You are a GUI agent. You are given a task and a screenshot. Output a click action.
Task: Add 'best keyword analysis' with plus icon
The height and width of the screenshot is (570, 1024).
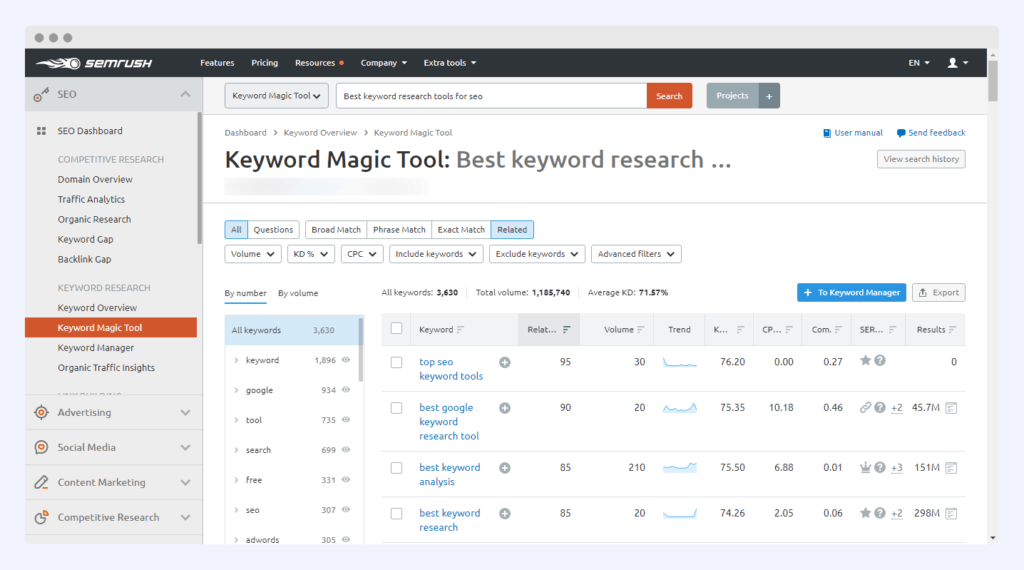click(505, 468)
